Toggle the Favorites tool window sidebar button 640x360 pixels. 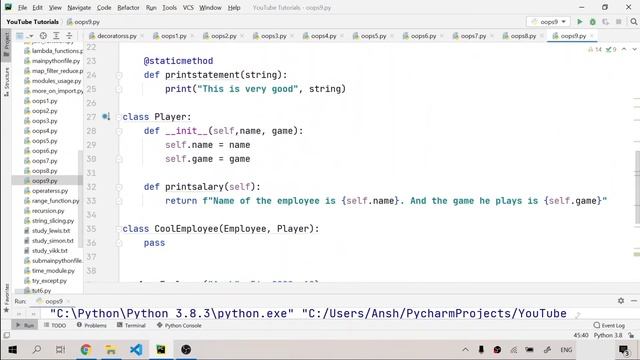pos(6,298)
